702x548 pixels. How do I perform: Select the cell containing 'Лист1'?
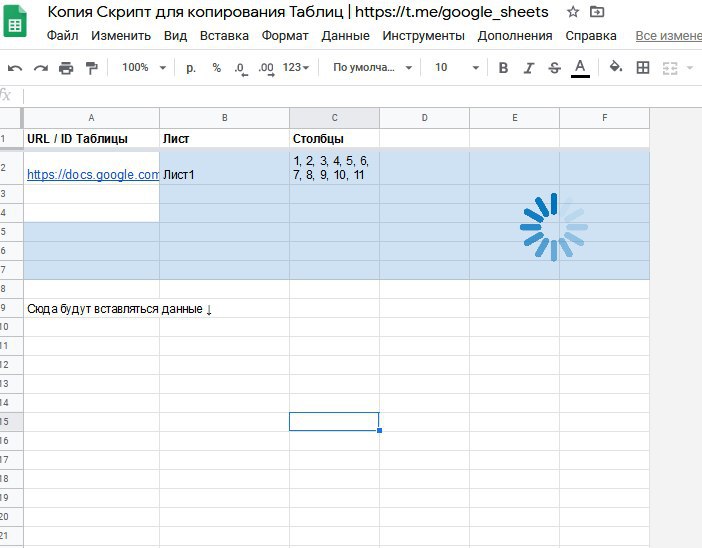pyautogui.click(x=224, y=168)
